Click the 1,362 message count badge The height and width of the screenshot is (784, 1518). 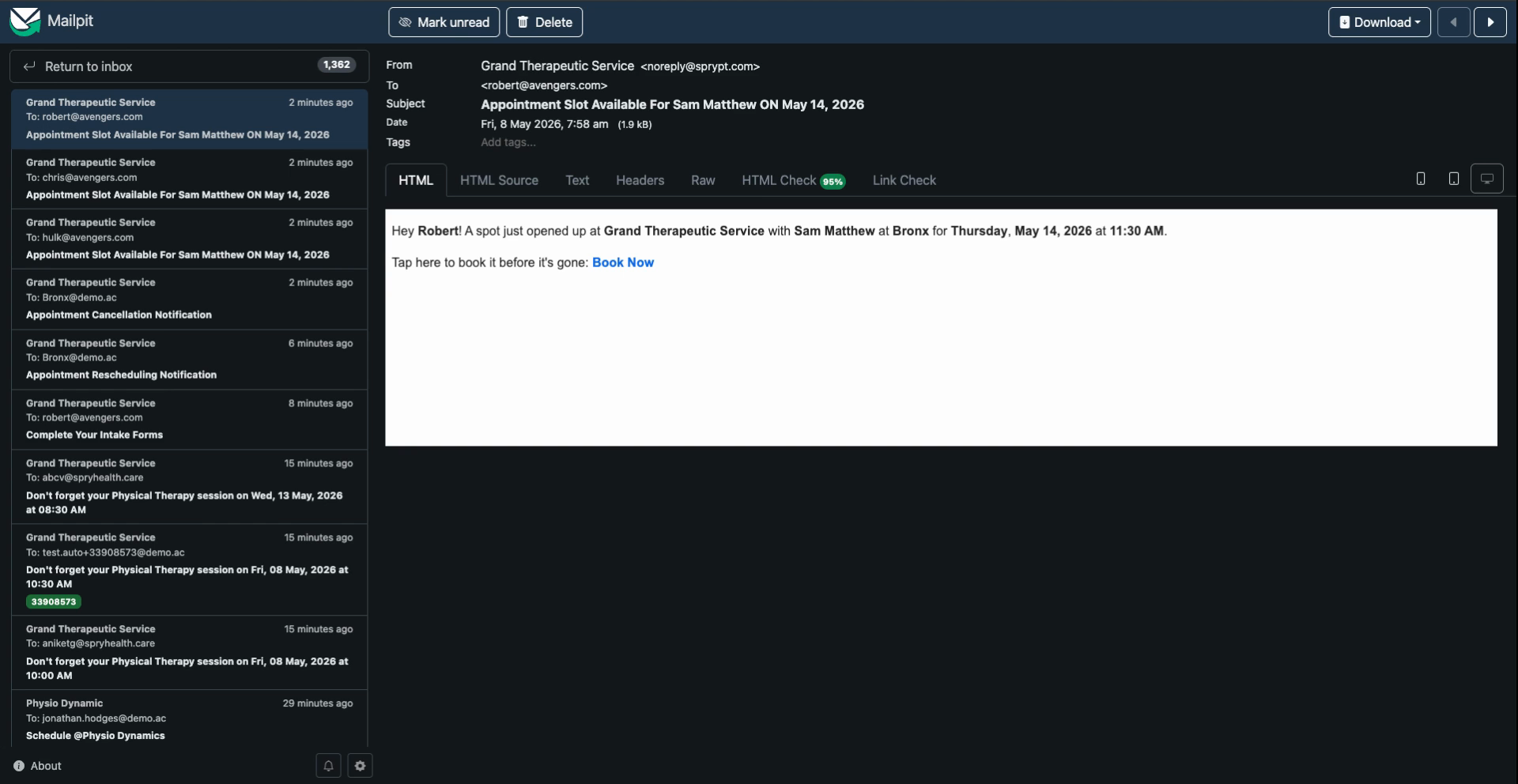(x=337, y=65)
